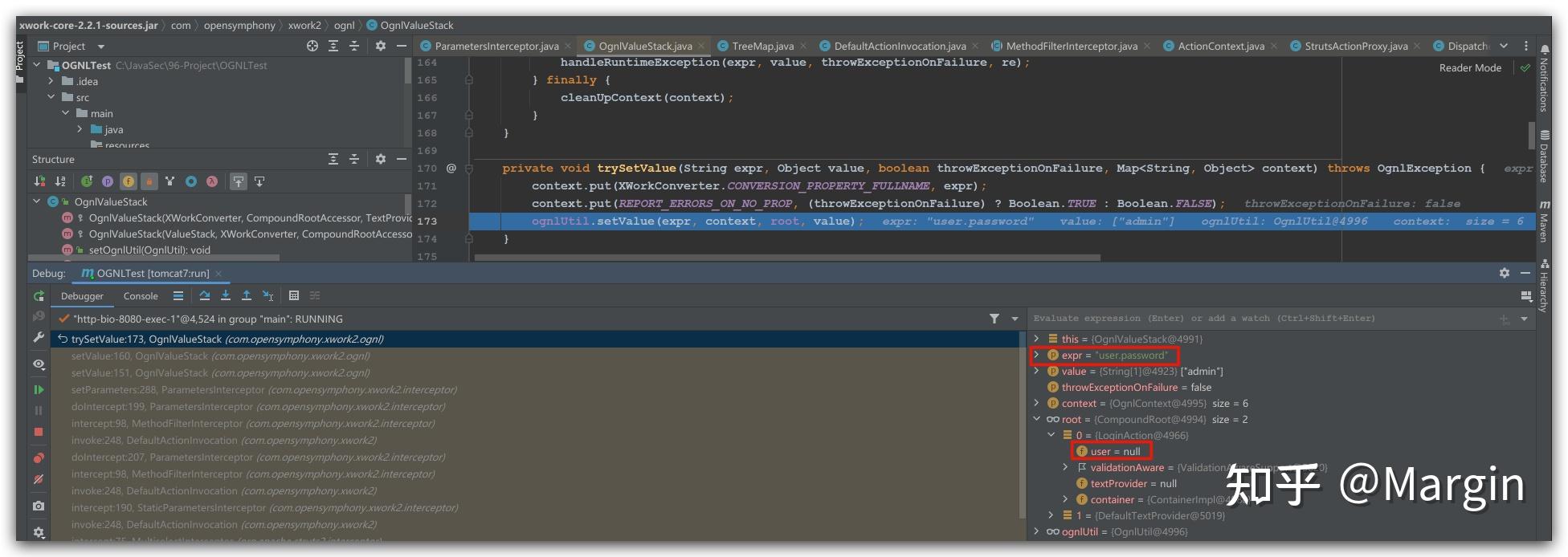Click layout settings icon in debug panel
The width and height of the screenshot is (1568, 557).
(x=1526, y=296)
